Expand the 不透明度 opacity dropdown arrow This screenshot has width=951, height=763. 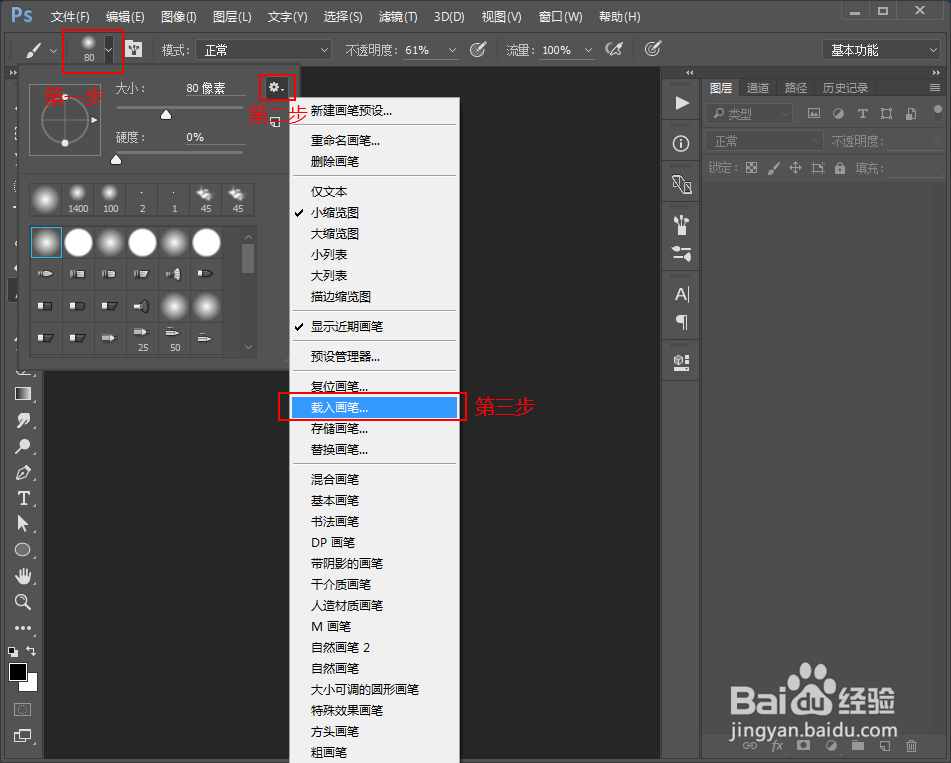coord(452,50)
